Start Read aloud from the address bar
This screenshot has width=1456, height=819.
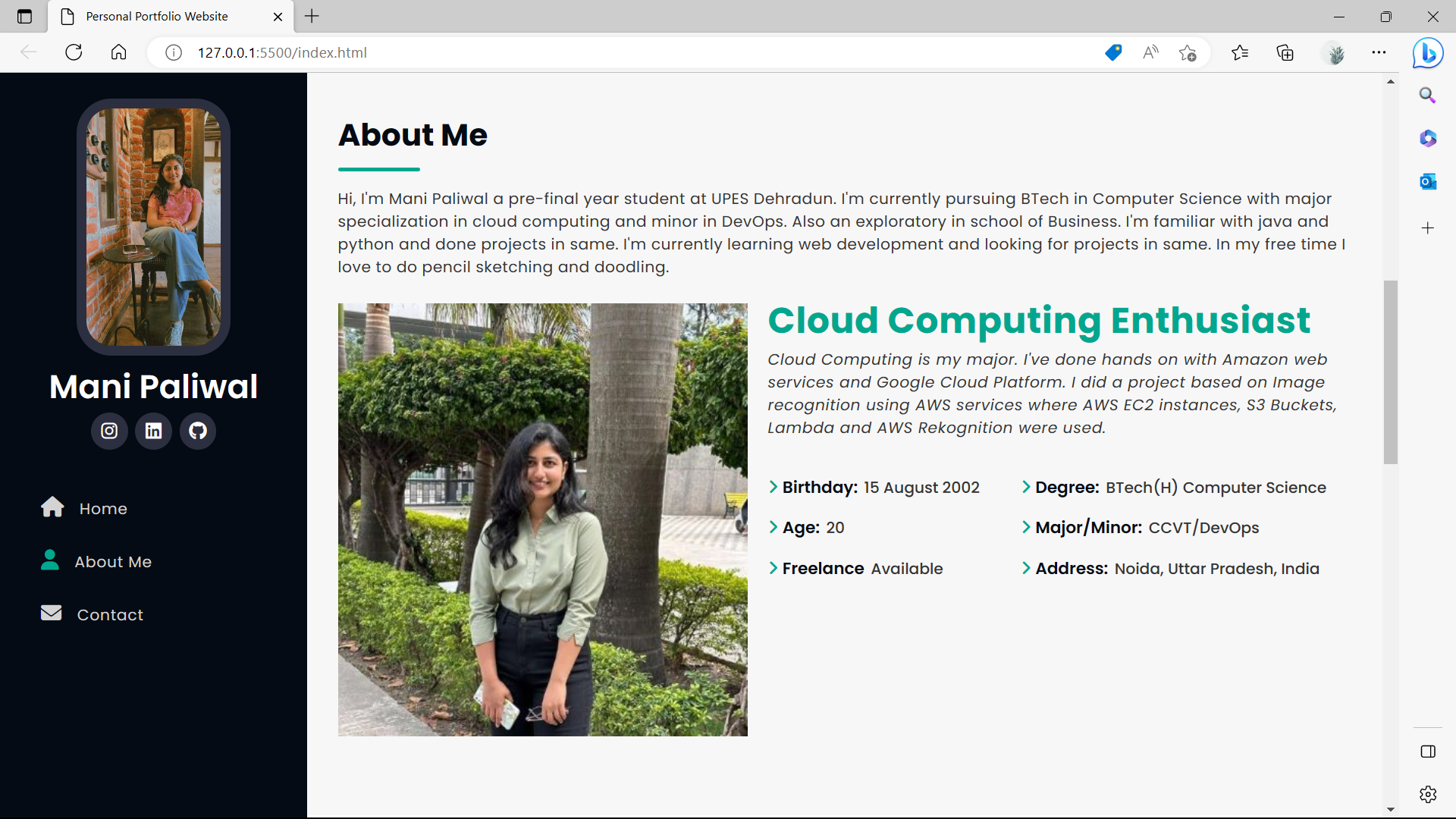click(1150, 52)
